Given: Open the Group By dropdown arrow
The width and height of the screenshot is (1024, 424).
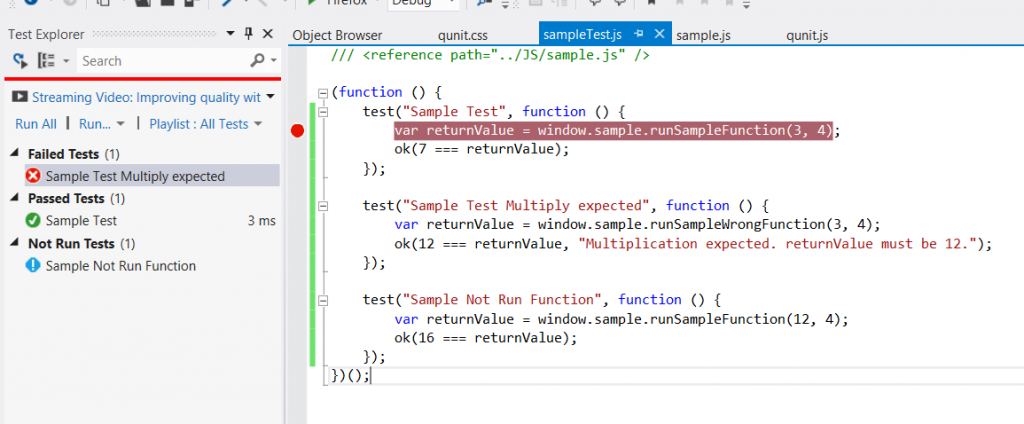Looking at the screenshot, I should [x=65, y=61].
